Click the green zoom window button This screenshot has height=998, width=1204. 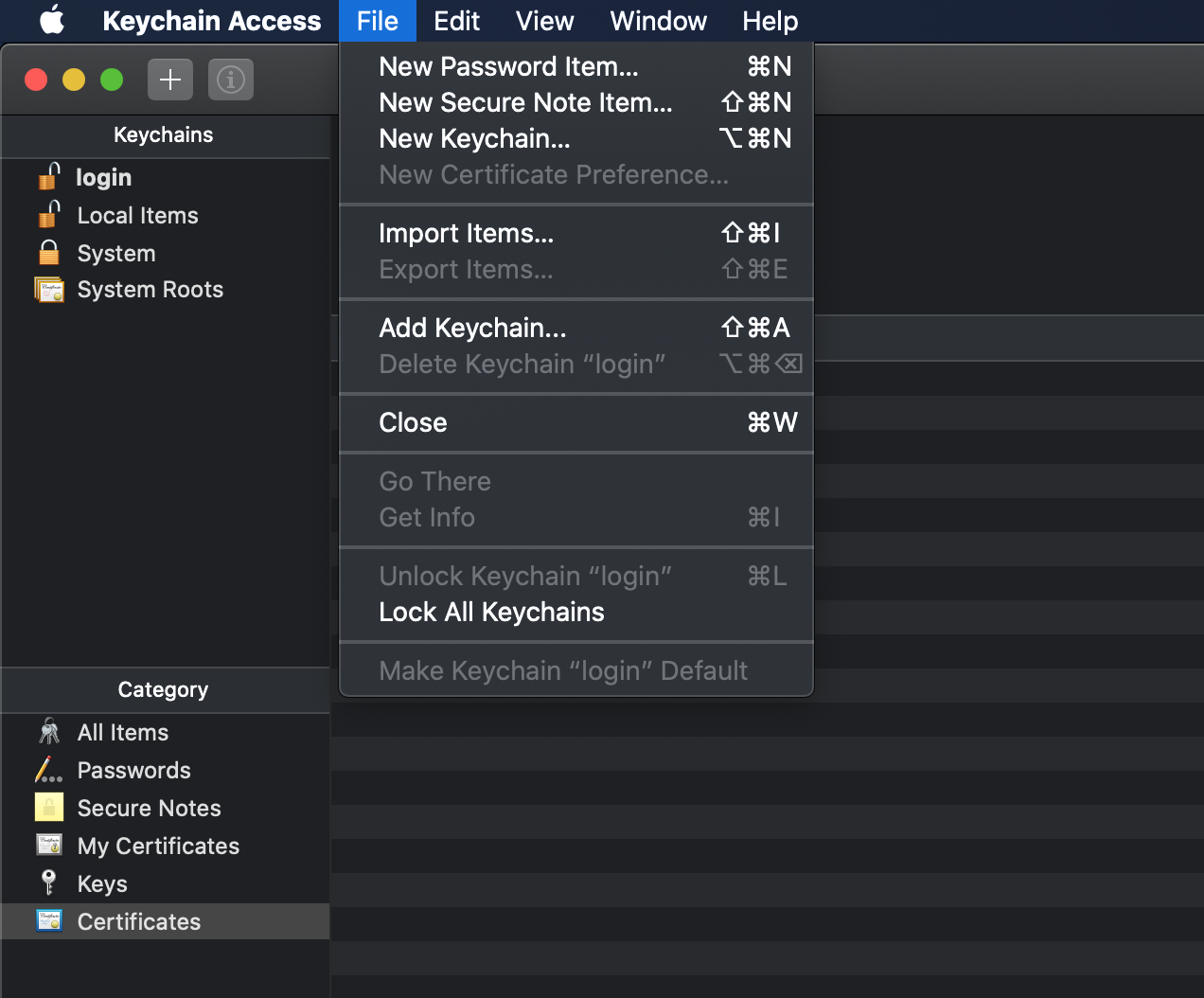(x=112, y=80)
